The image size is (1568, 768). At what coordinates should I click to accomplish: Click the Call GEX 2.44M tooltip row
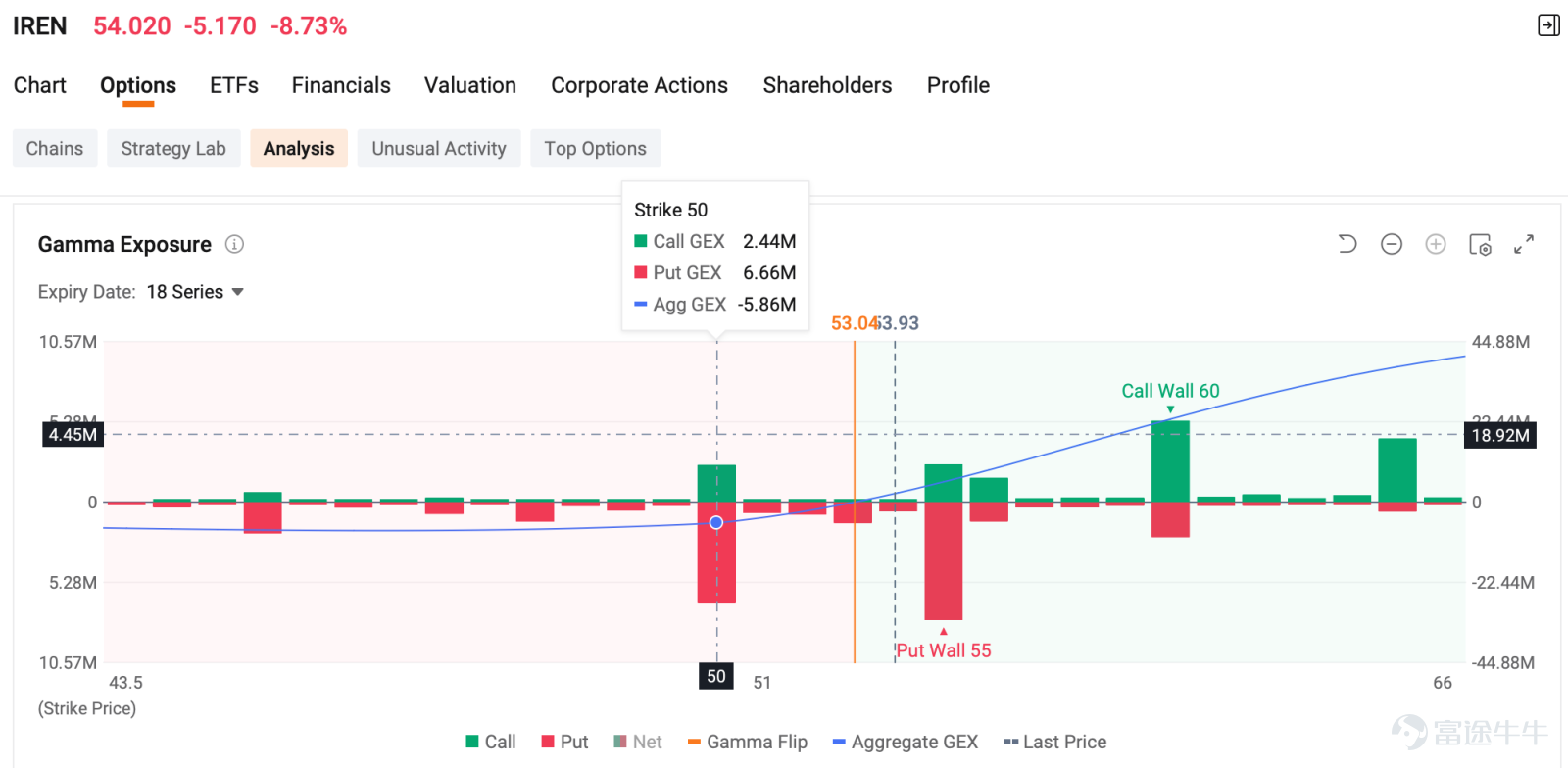click(x=715, y=241)
